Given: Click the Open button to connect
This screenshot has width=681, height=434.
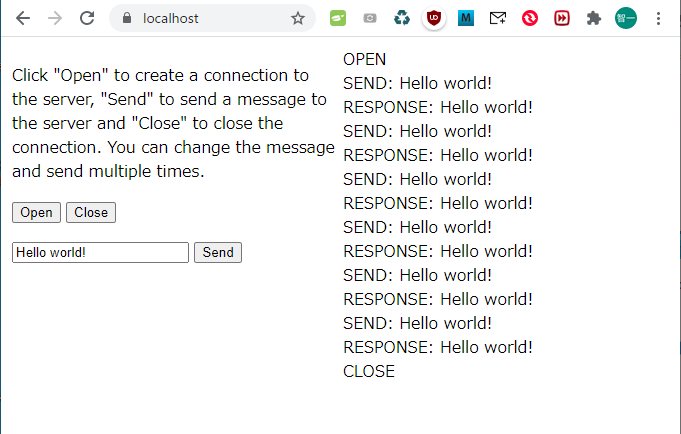Looking at the screenshot, I should [x=36, y=212].
